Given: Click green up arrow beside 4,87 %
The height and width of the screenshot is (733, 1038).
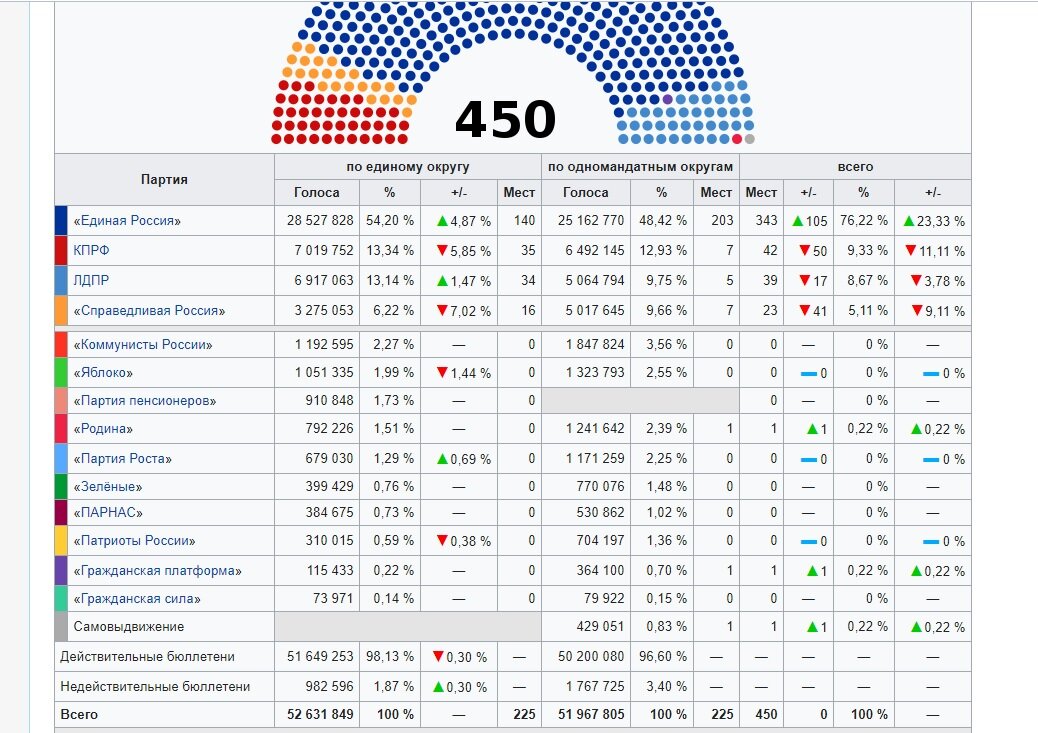Looking at the screenshot, I should point(442,220).
